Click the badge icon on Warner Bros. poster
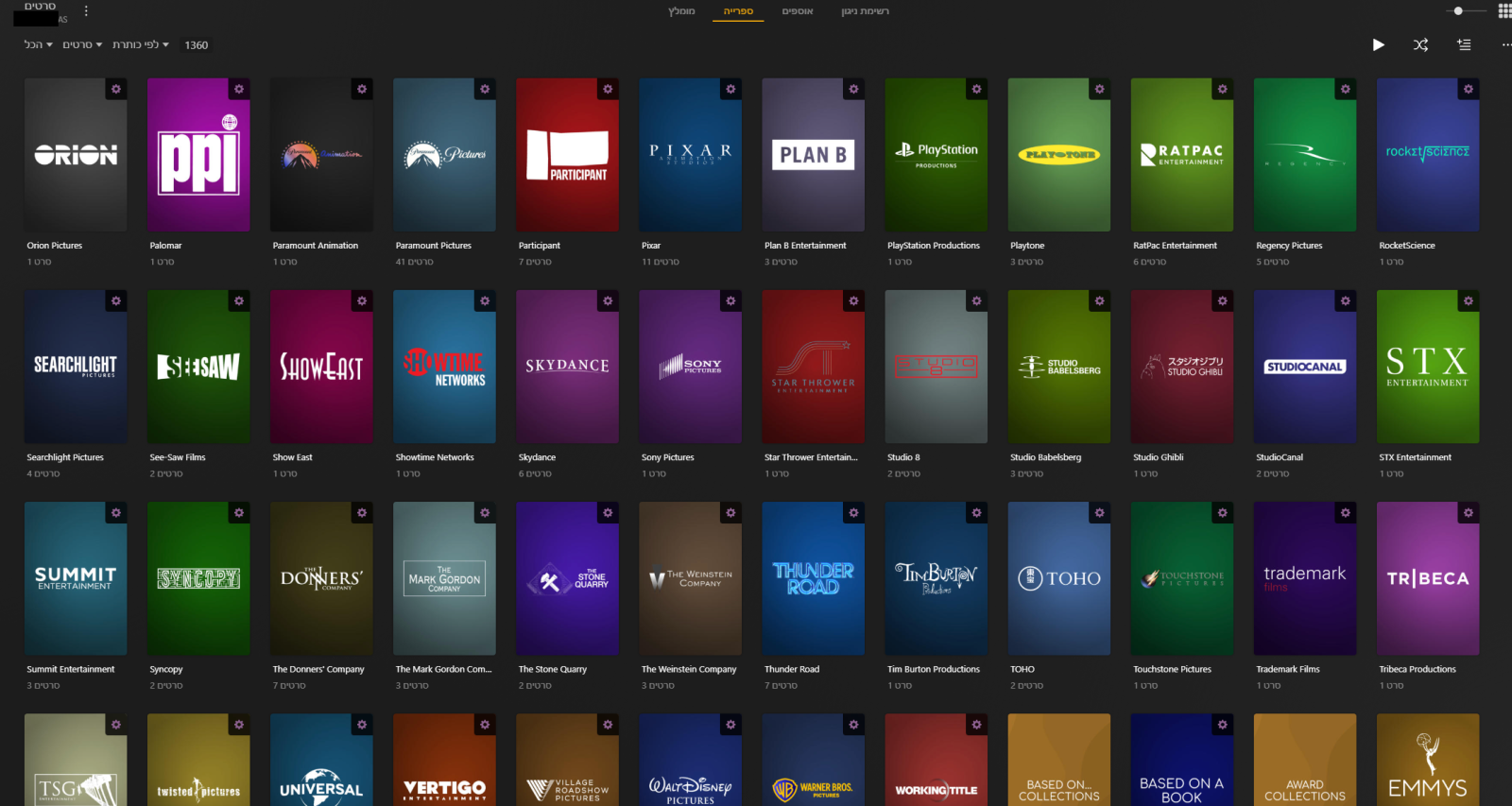This screenshot has height=806, width=1512. (x=853, y=724)
